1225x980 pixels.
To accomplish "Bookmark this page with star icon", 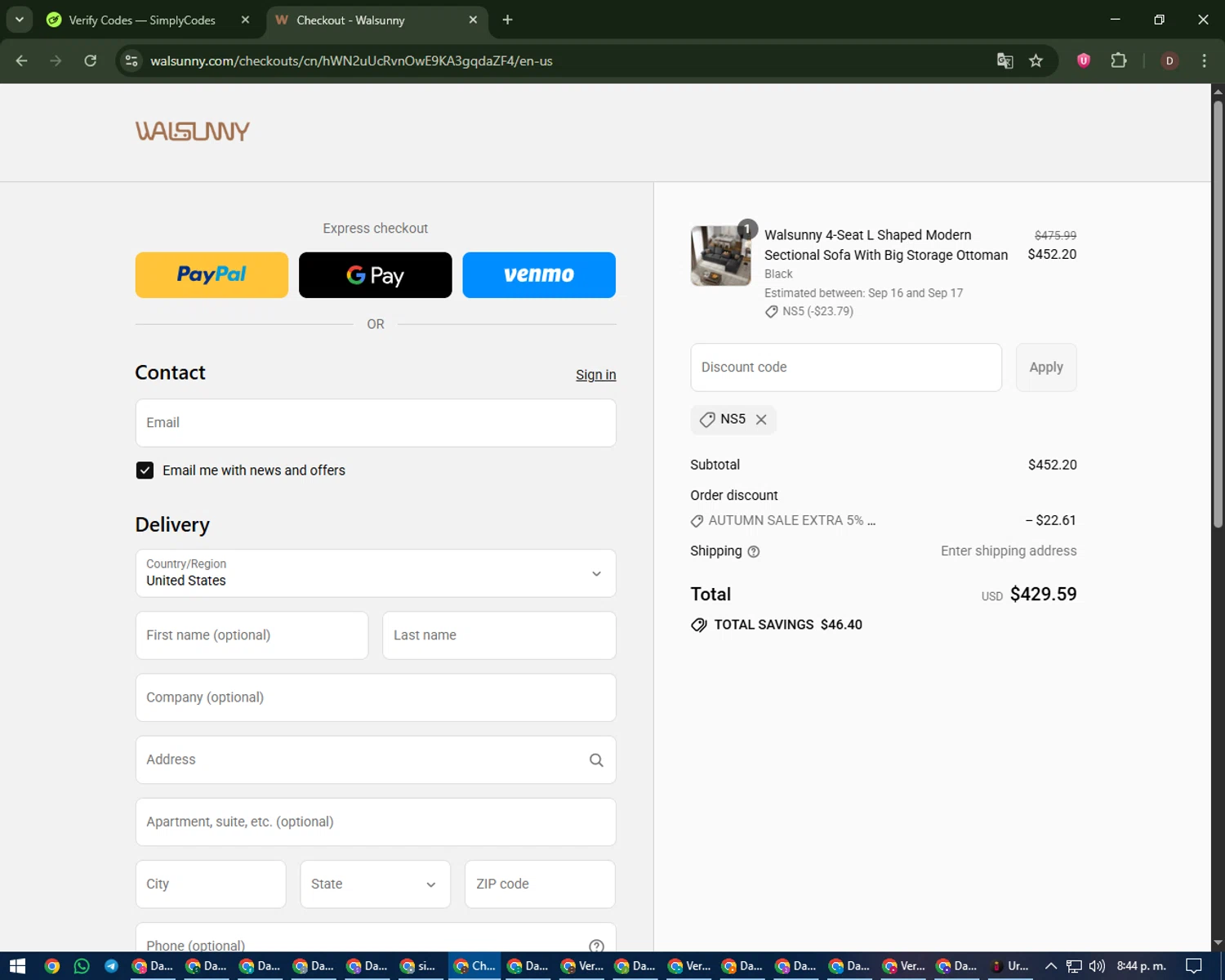I will point(1036,60).
